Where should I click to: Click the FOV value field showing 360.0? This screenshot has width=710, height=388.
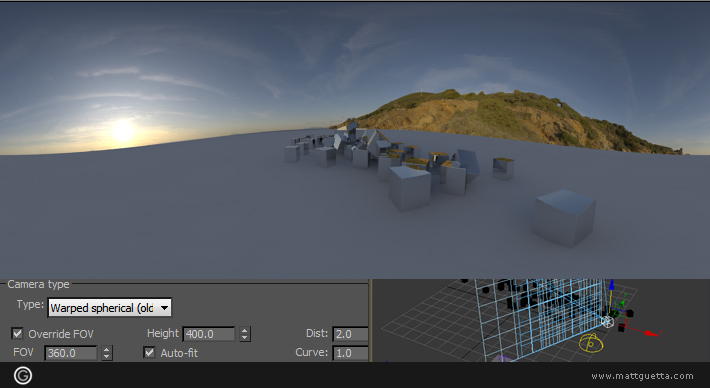(71, 353)
